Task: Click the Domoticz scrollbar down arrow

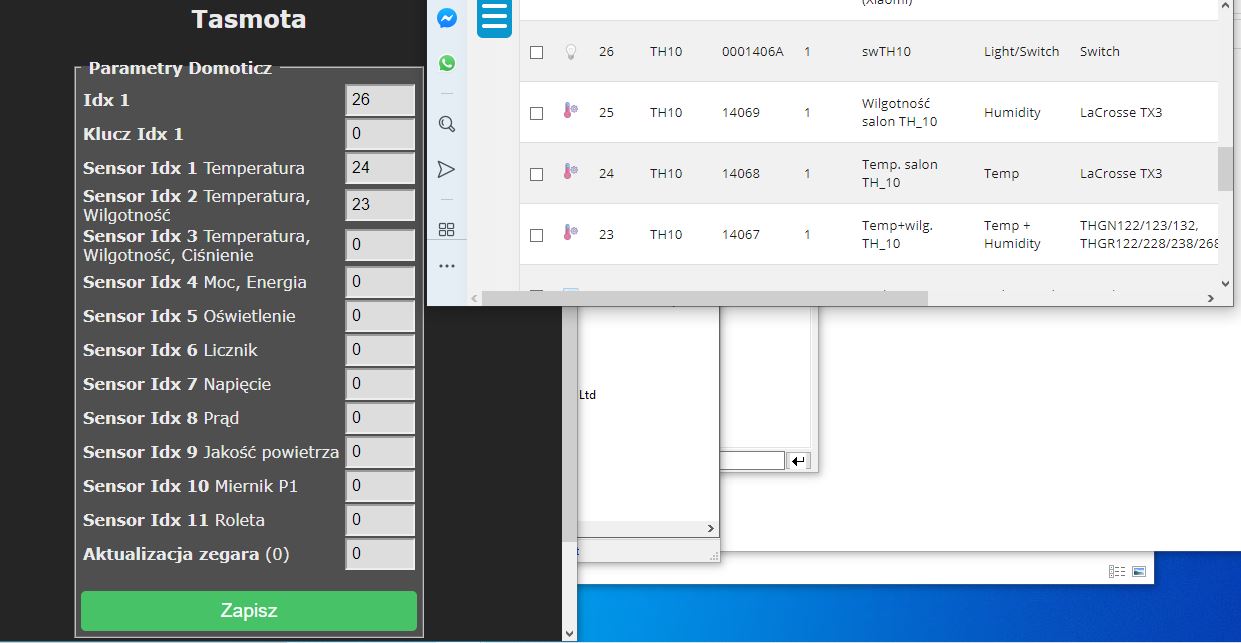Action: tap(1225, 282)
